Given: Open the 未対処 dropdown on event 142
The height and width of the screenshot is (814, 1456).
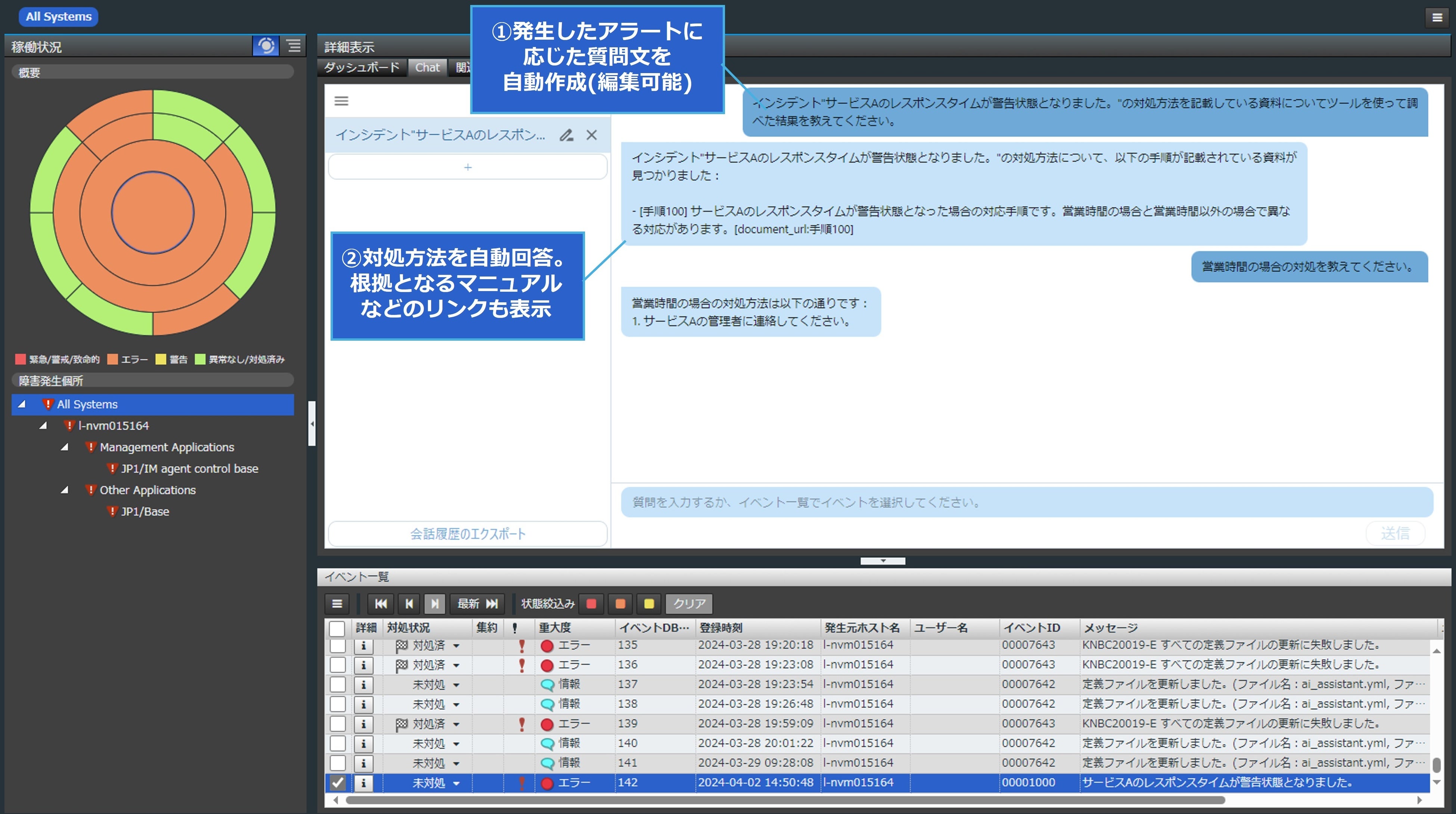Looking at the screenshot, I should 457,783.
